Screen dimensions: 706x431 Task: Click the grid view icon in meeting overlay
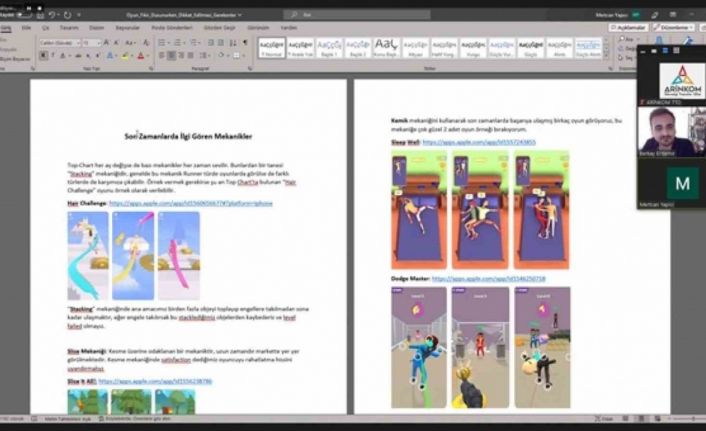click(x=676, y=51)
